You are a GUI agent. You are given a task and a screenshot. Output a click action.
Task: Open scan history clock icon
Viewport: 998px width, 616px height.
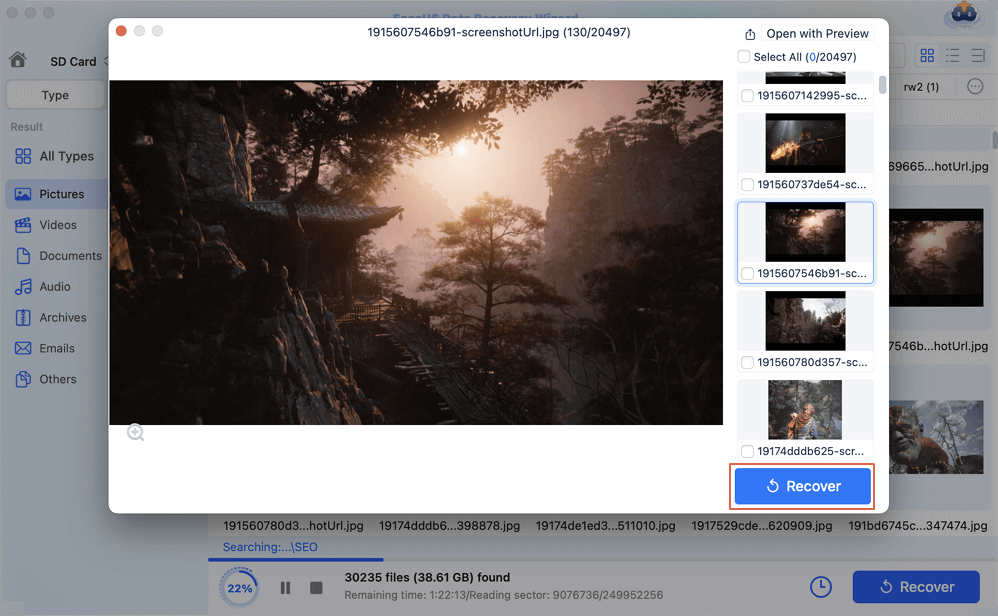click(820, 587)
